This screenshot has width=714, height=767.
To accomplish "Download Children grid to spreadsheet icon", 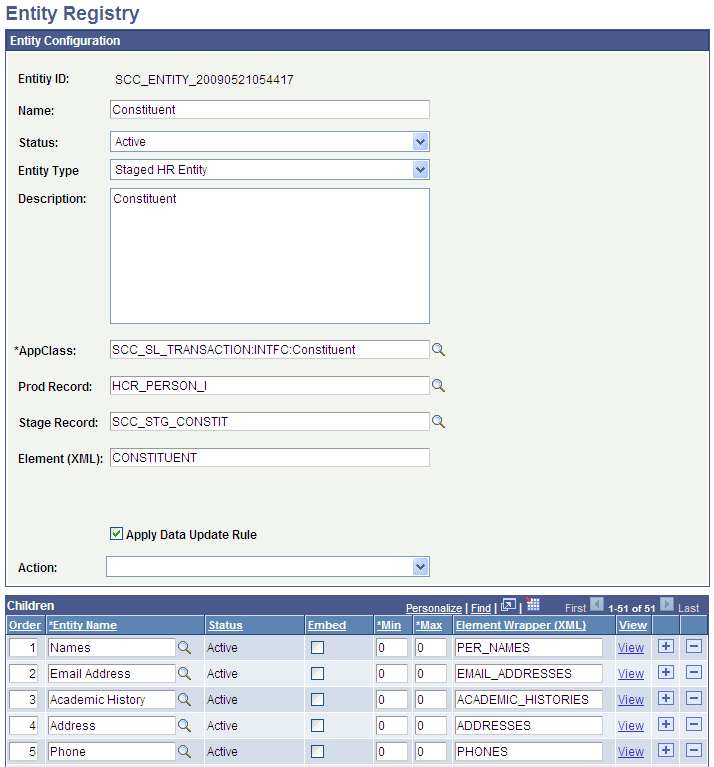I will click(x=533, y=605).
